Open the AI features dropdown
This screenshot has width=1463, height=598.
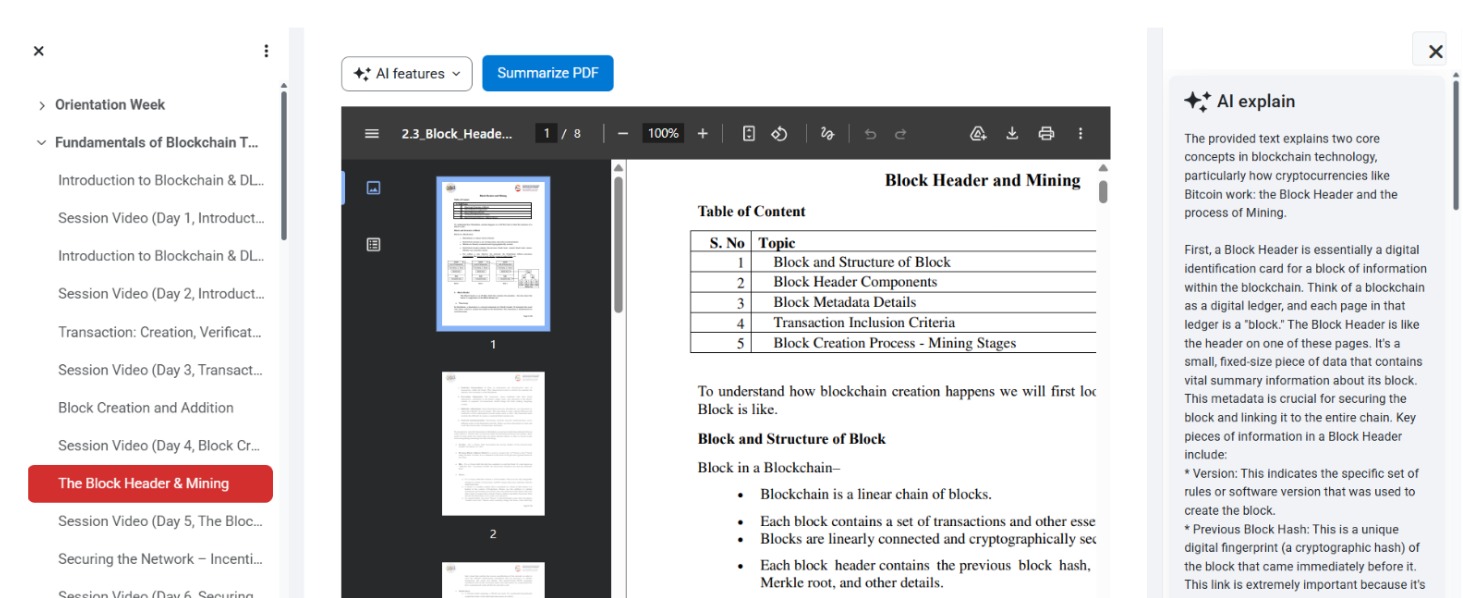pos(407,73)
